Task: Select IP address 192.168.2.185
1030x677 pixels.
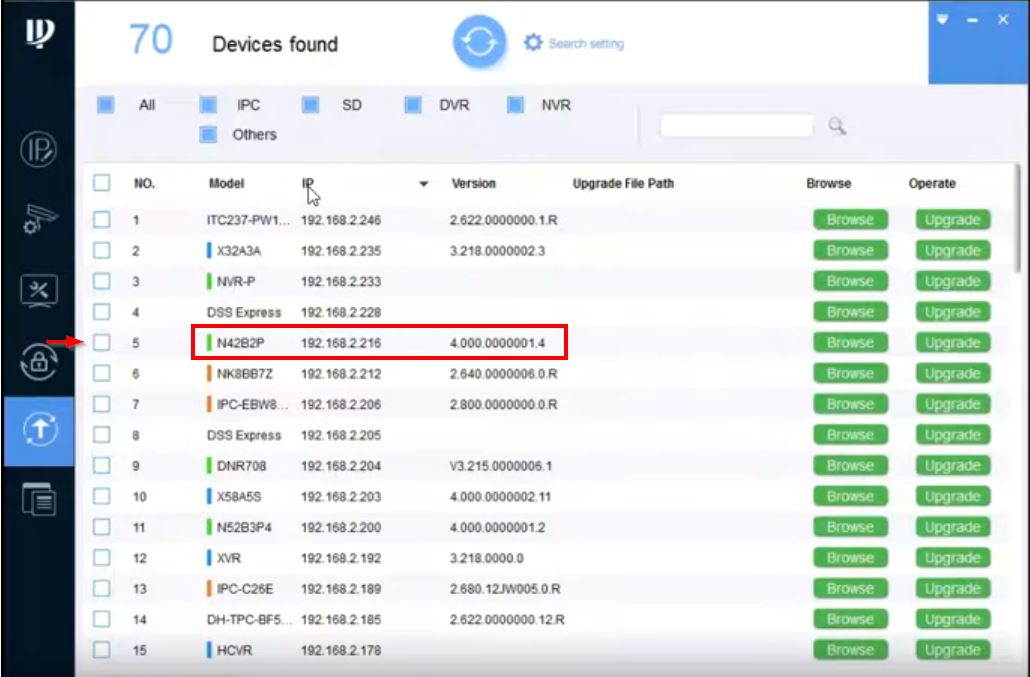Action: 341,620
